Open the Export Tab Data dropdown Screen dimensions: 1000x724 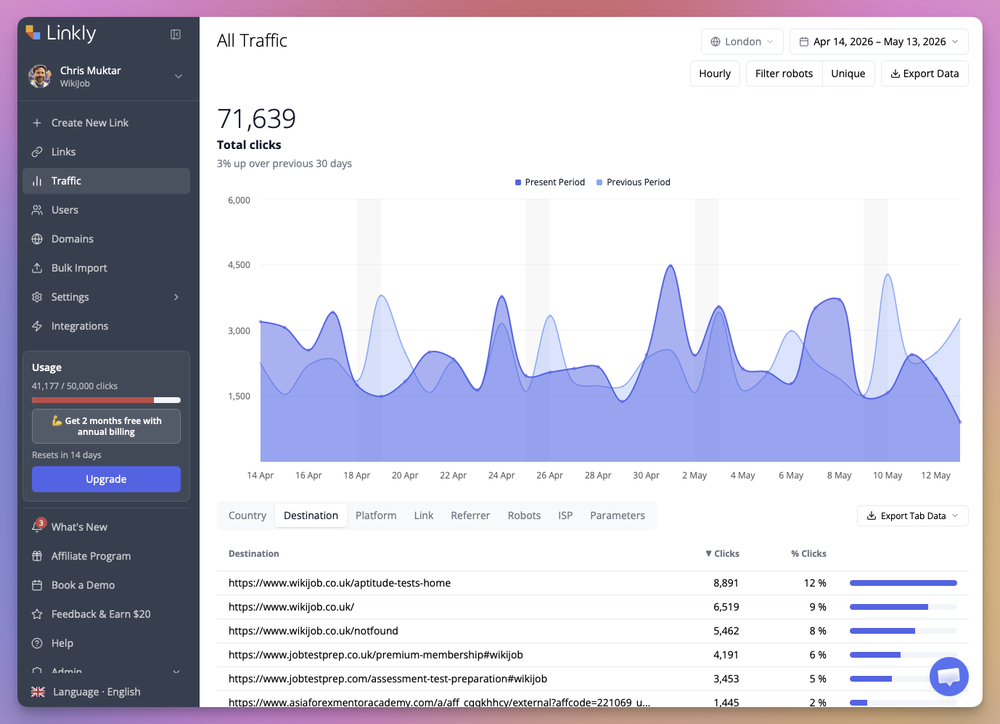click(x=913, y=516)
